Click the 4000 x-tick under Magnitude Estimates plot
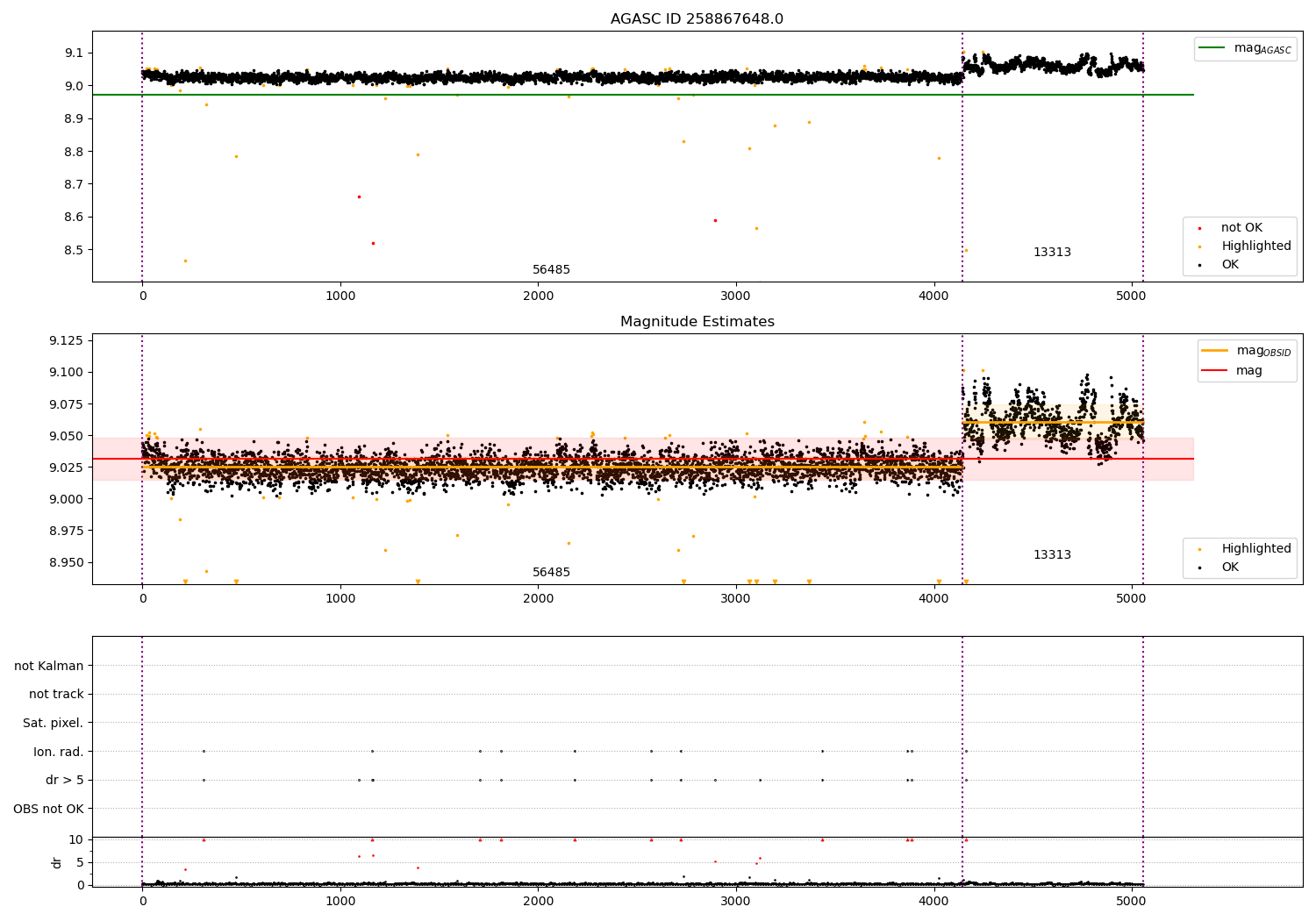This screenshot has height=921, width=1316. [933, 599]
